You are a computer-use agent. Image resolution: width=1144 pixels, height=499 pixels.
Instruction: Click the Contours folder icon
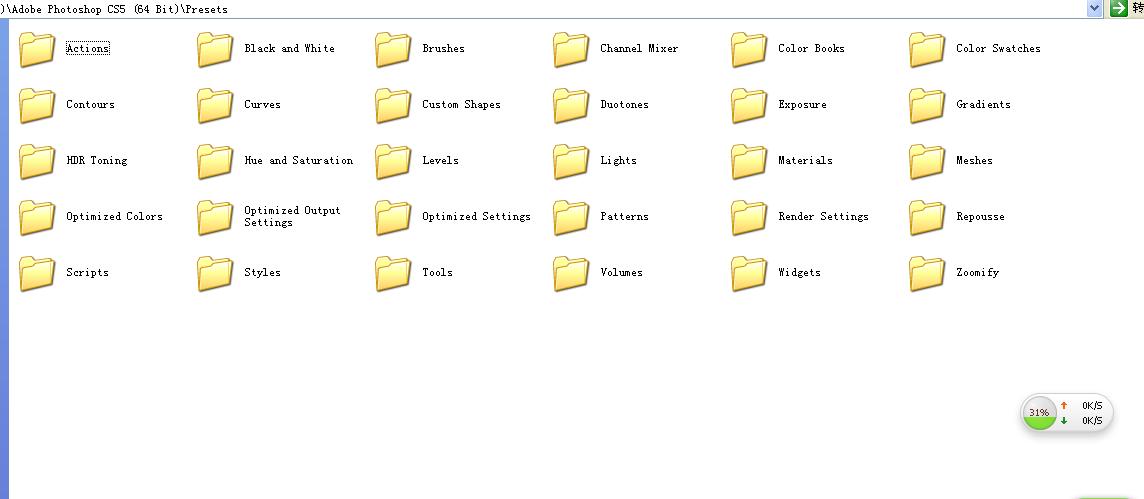(x=37, y=106)
